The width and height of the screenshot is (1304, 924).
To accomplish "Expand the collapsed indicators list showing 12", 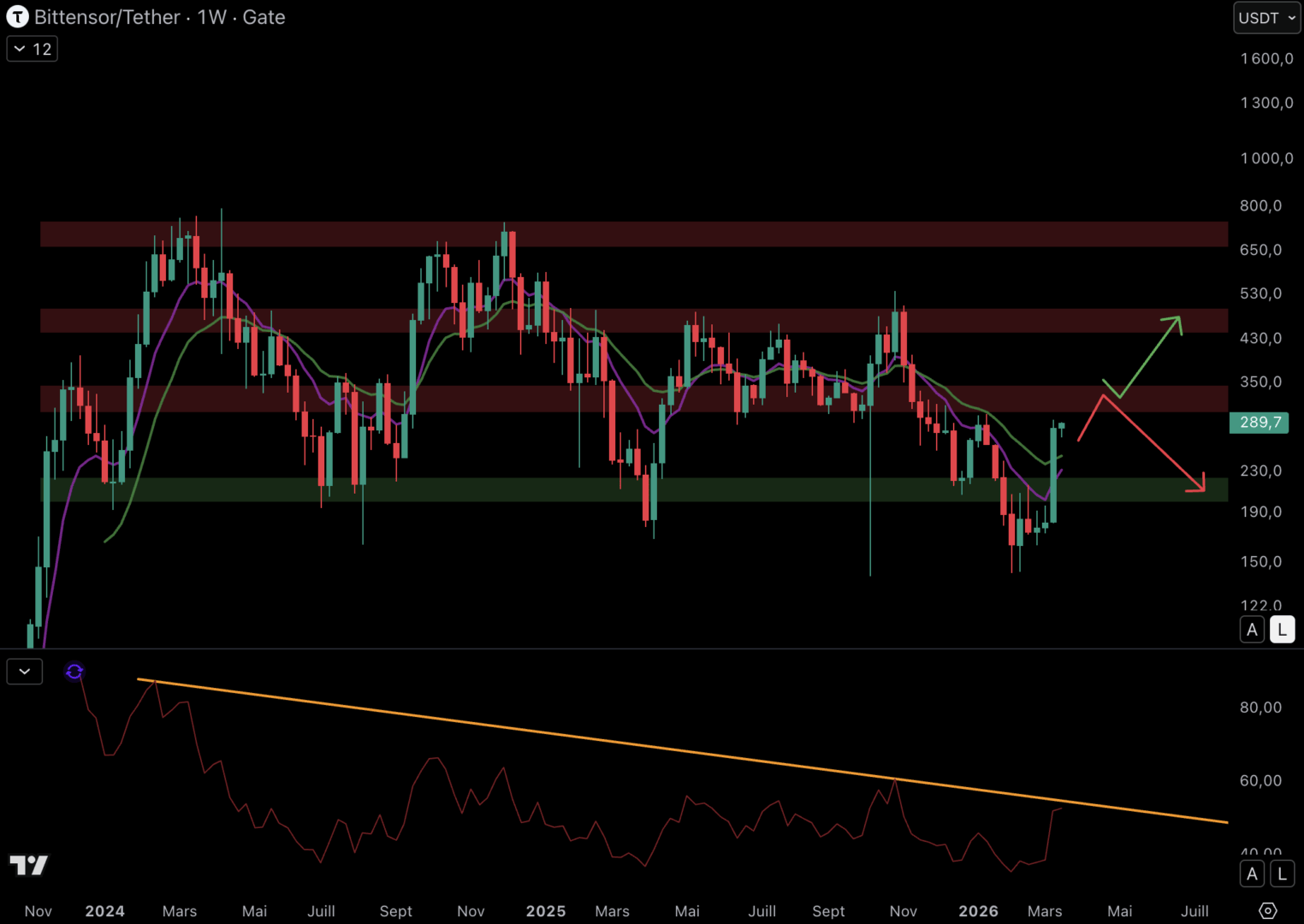I will click(x=33, y=49).
